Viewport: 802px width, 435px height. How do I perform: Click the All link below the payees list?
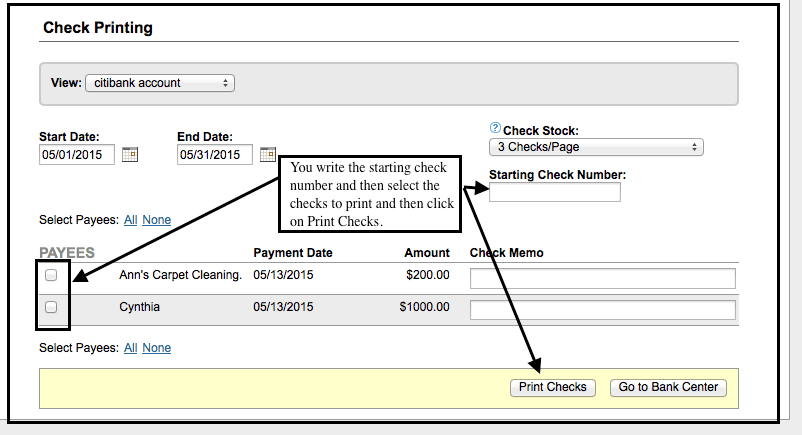[130, 348]
